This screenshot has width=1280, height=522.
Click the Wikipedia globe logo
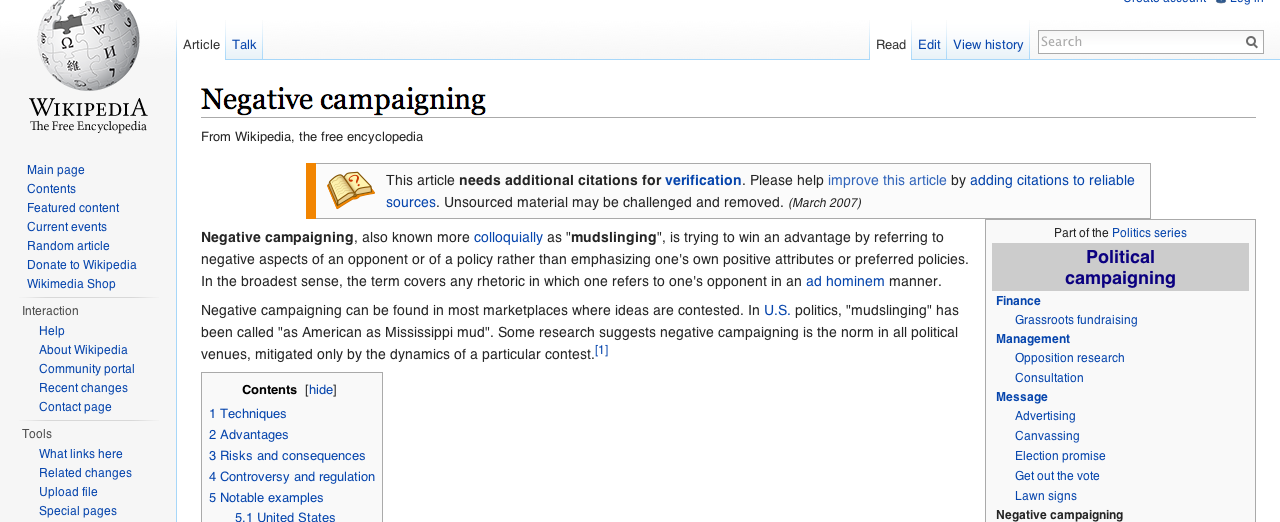(88, 45)
